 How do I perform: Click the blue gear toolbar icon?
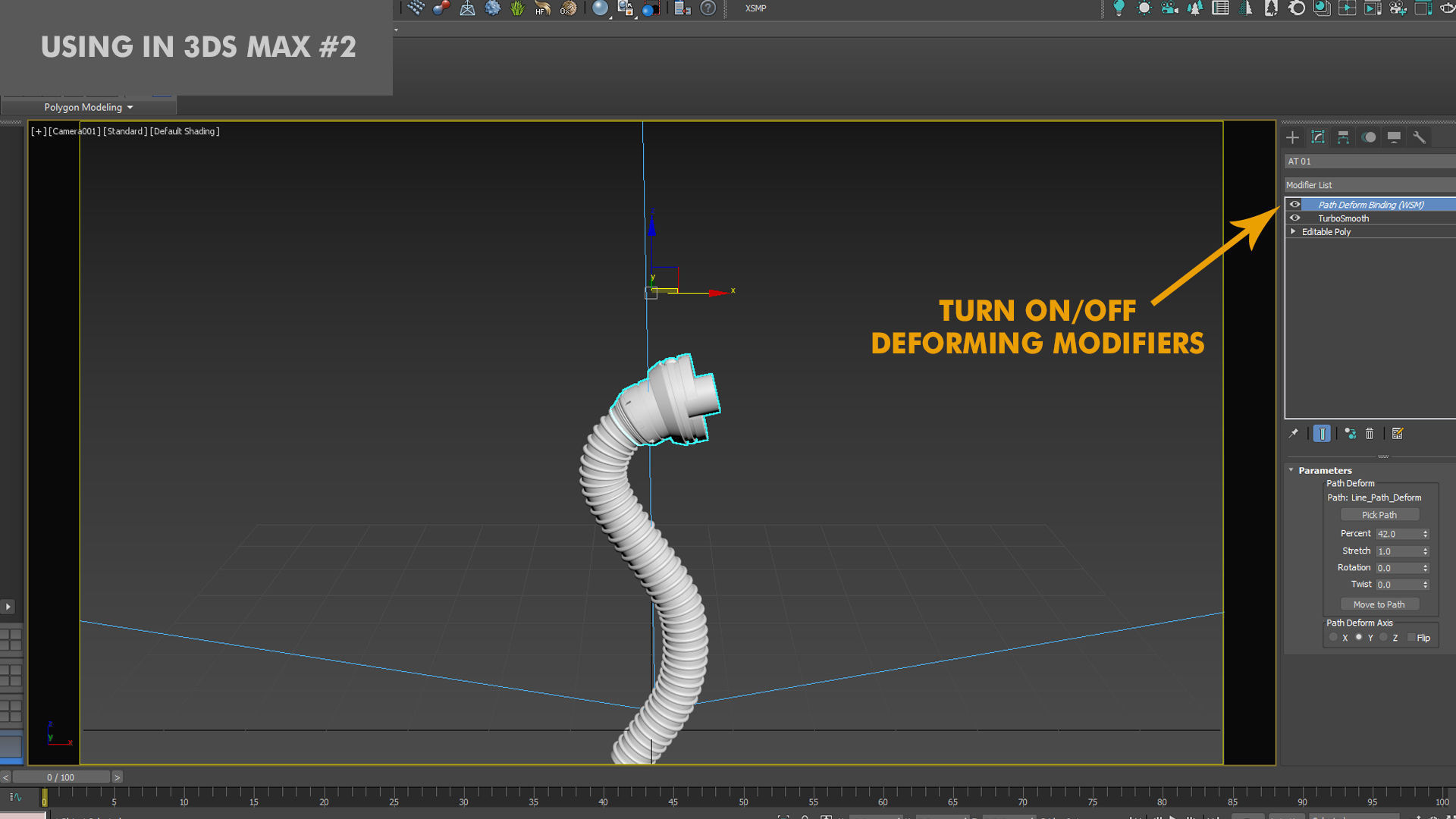pos(492,8)
